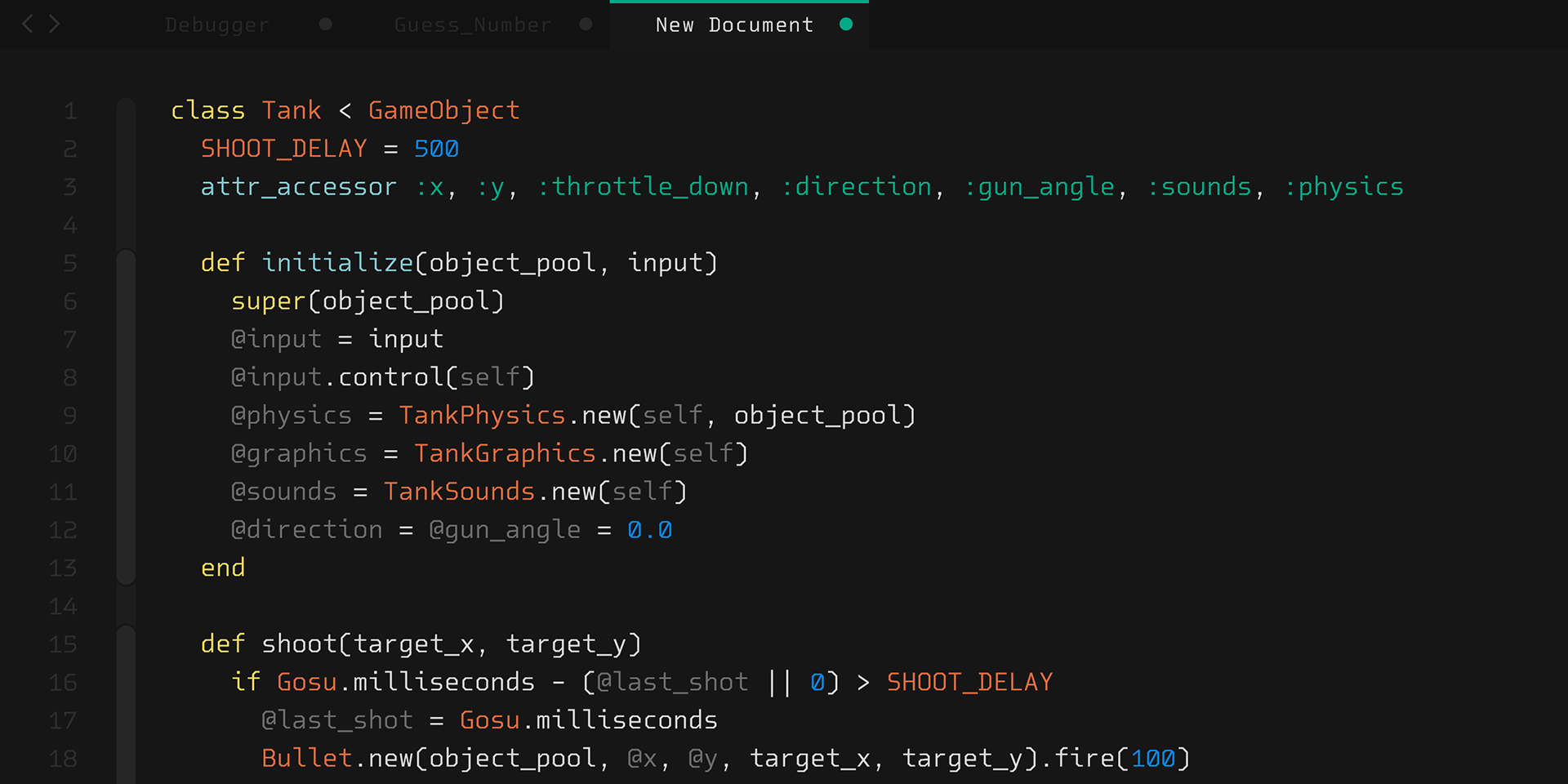Image resolution: width=1568 pixels, height=784 pixels.
Task: Click the control method call
Action: [390, 377]
